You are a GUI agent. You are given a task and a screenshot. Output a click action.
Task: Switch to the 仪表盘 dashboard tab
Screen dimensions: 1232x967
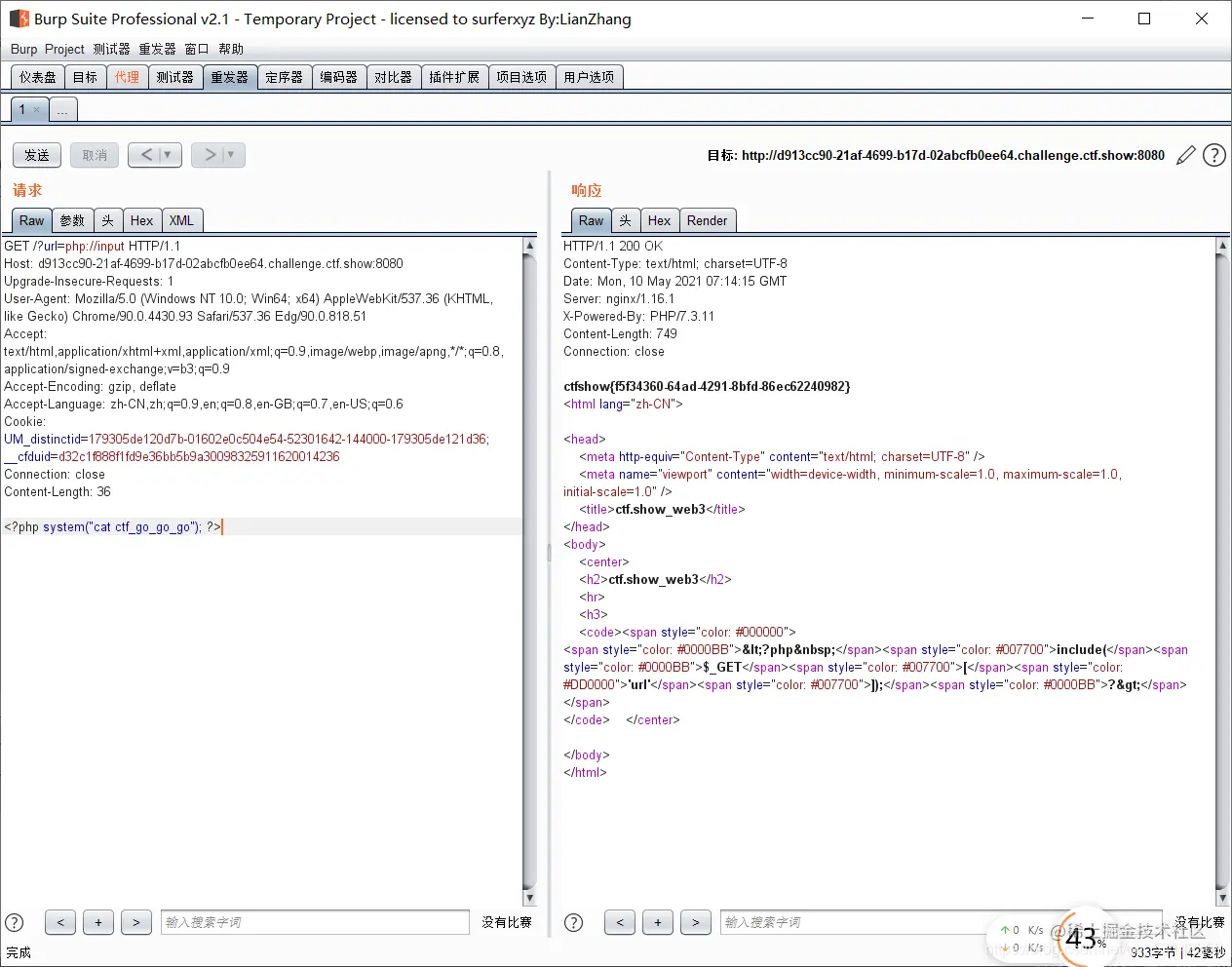[38, 77]
